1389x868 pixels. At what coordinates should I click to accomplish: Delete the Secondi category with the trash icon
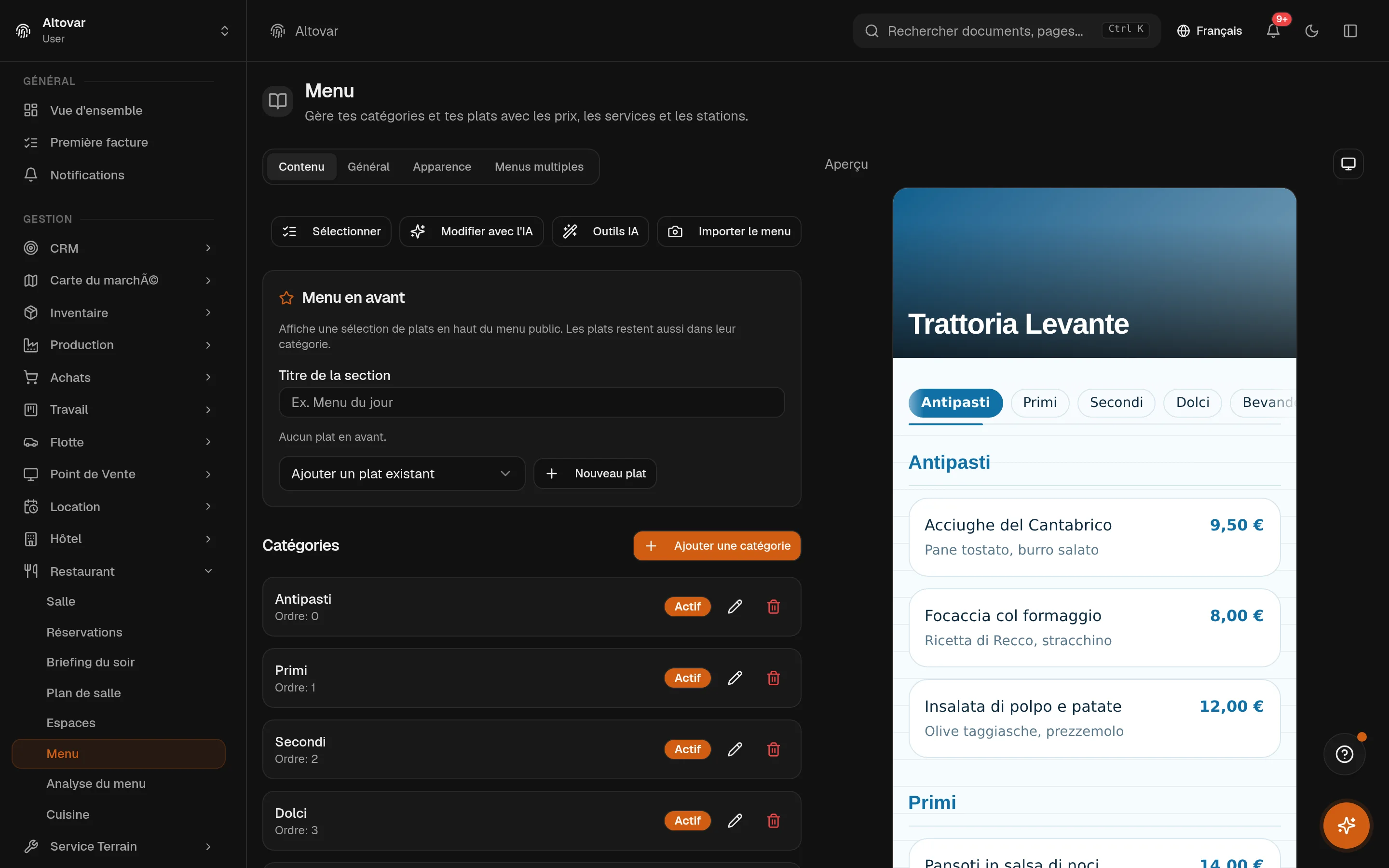pos(773,749)
